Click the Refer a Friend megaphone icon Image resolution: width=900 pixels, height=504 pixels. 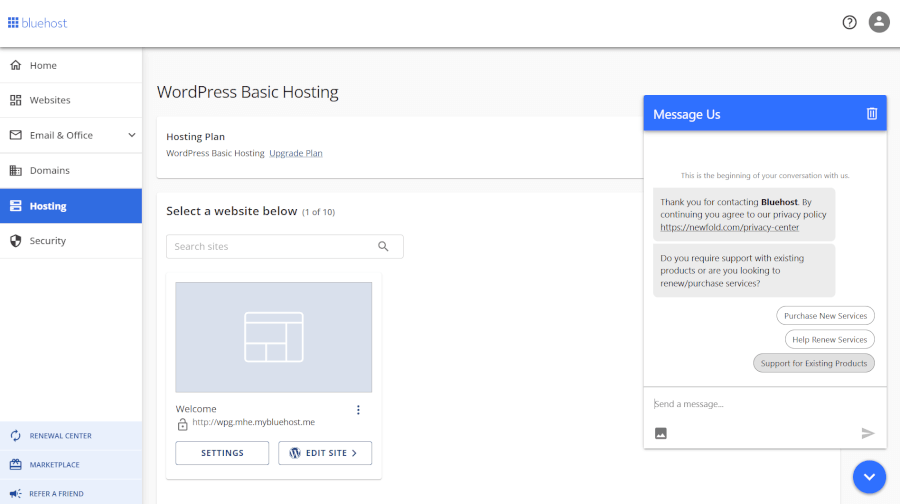tap(15, 493)
